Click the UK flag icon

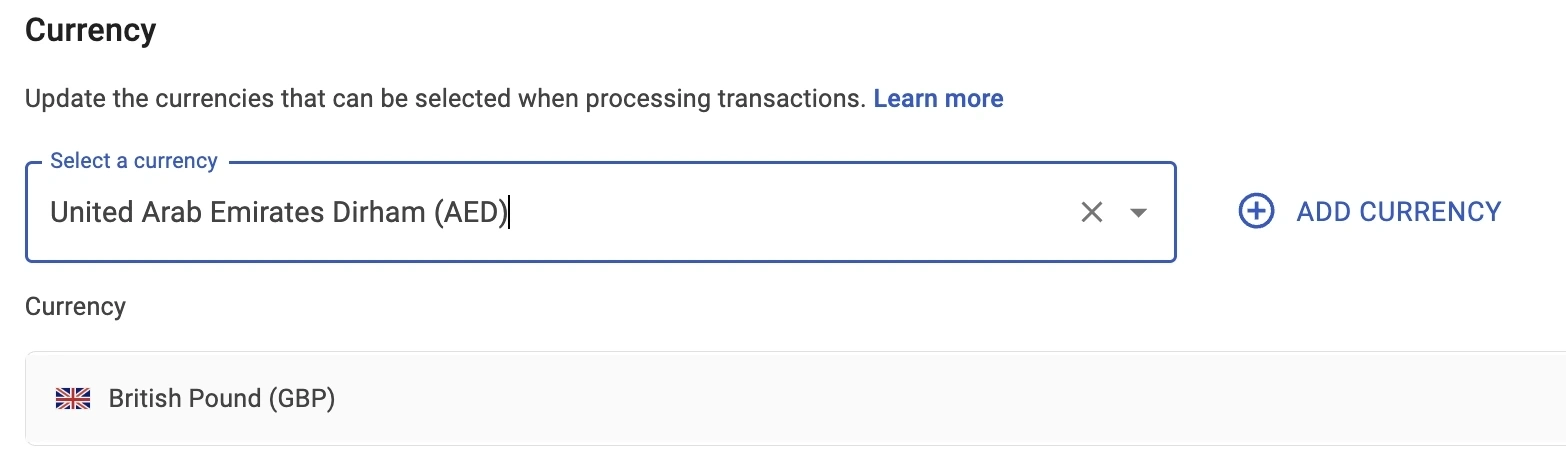point(72,399)
